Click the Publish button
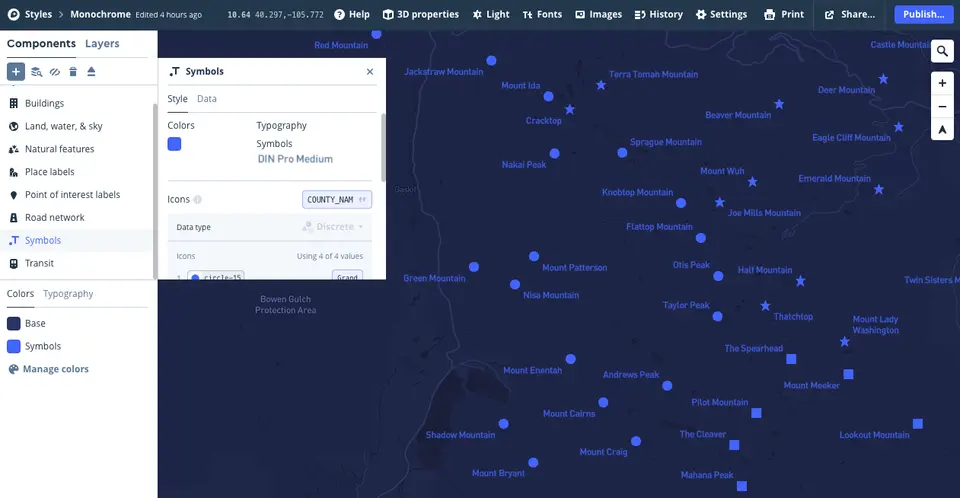960x498 pixels. pyautogui.click(x=922, y=15)
